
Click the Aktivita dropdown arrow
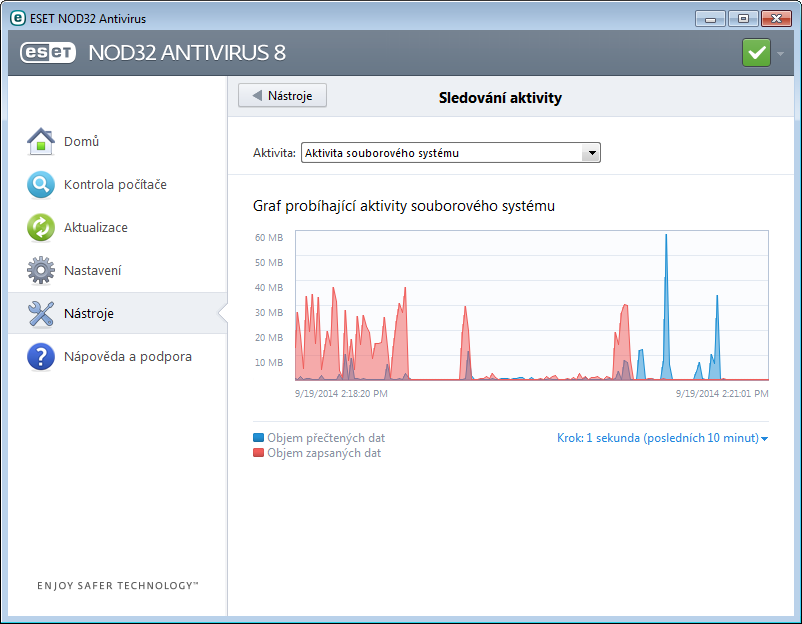pyautogui.click(x=591, y=153)
